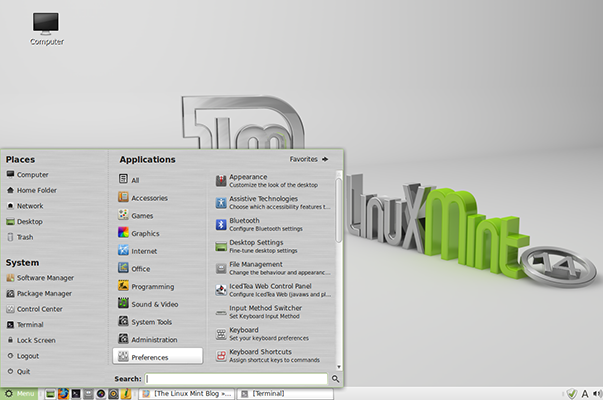Switch to Favorites view
Viewport: 603px width, 400px height.
coord(309,159)
